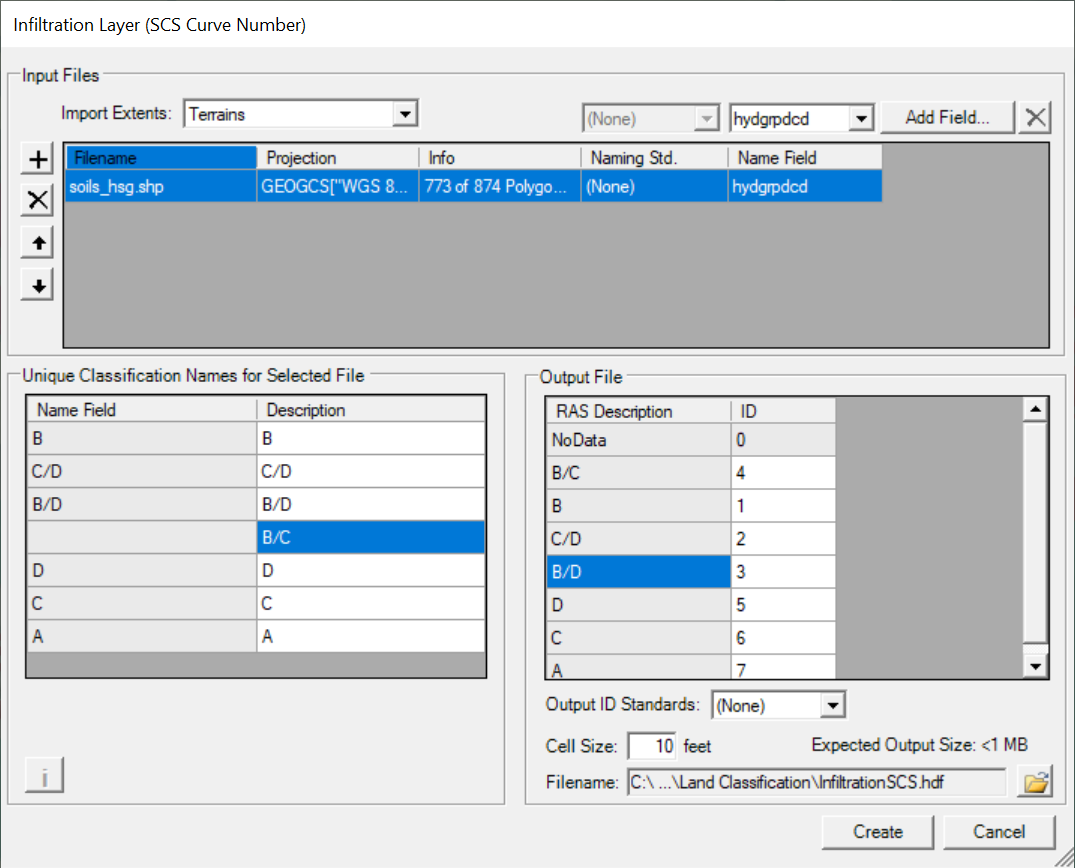Click the Cell Size input field
Viewport: 1075px width, 868px height.
[652, 746]
